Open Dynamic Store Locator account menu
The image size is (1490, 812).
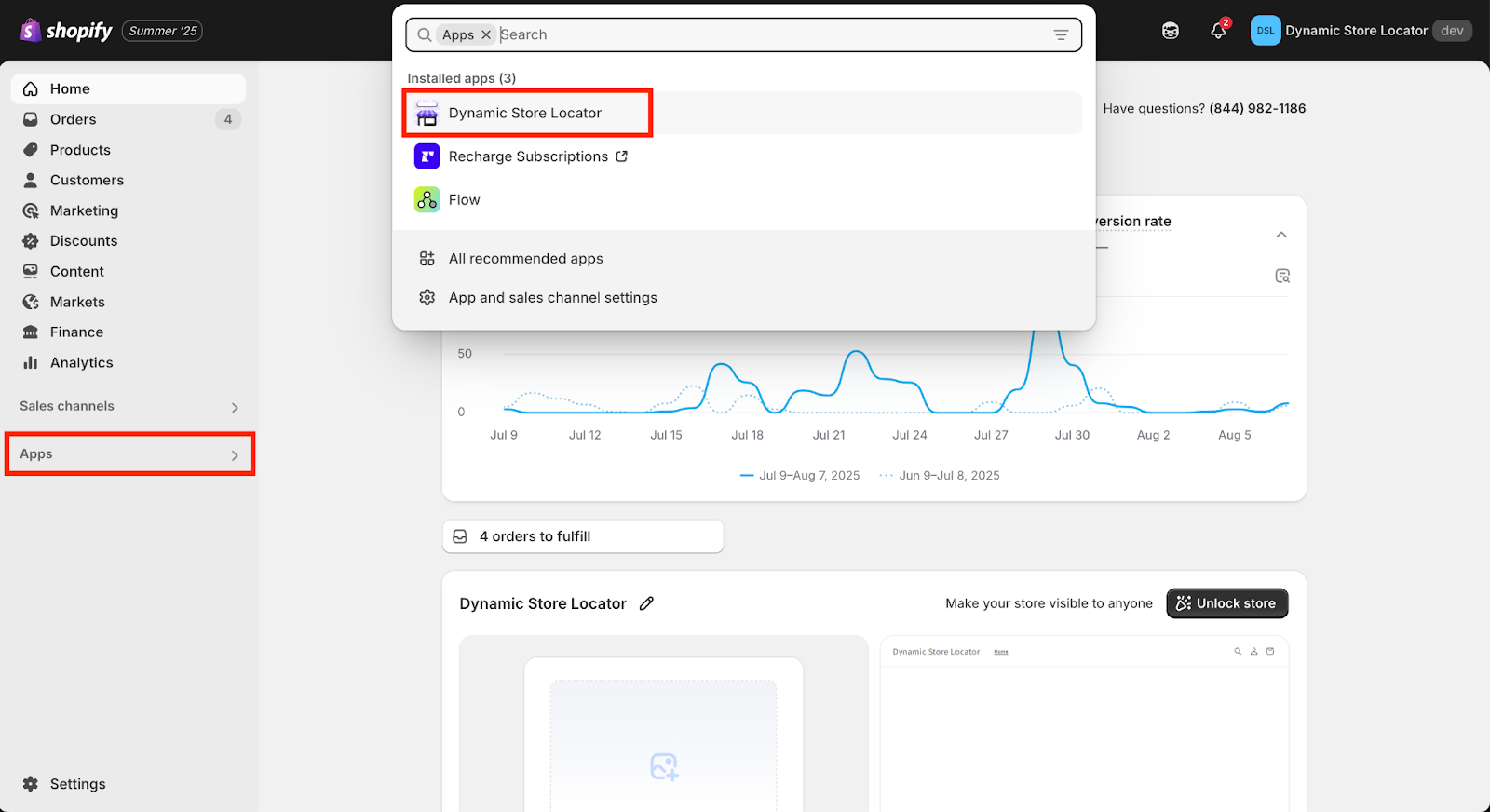[1361, 31]
